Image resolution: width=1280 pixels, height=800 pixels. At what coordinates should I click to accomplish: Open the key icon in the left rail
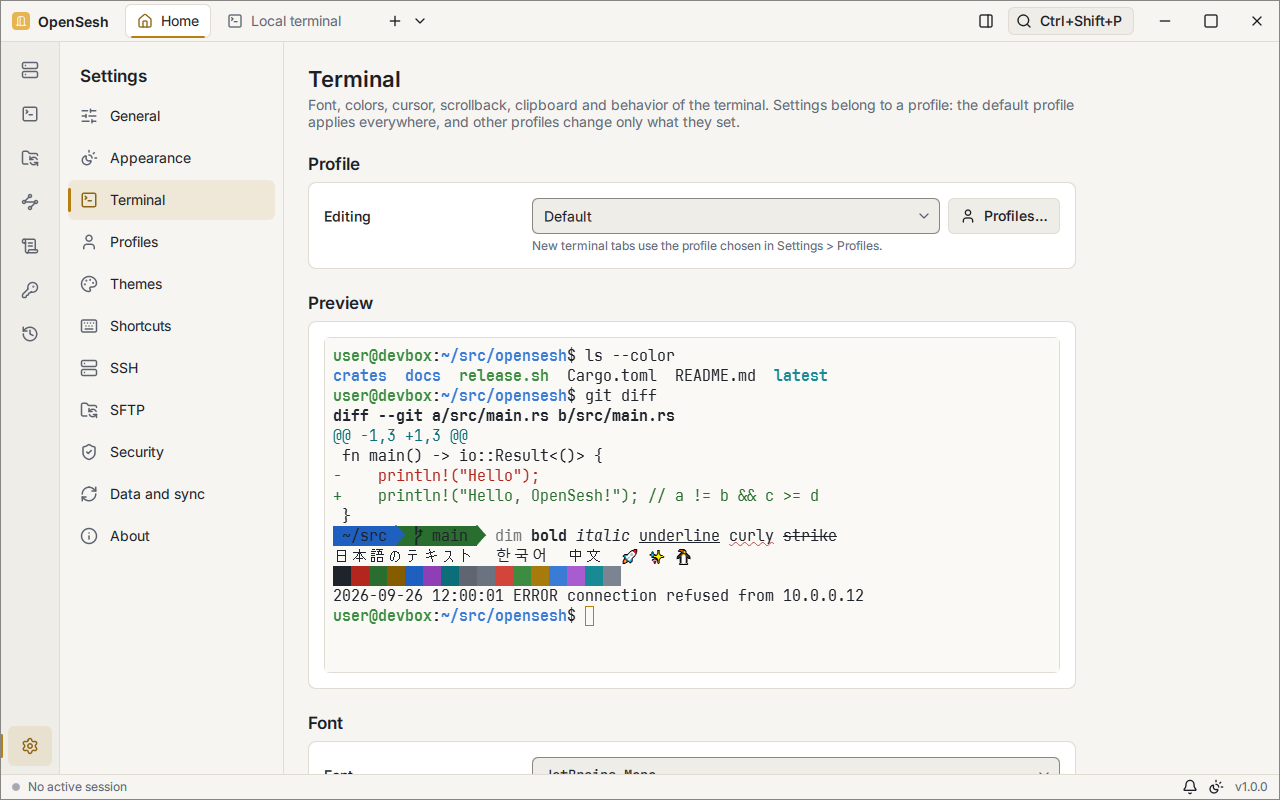pyautogui.click(x=30, y=290)
